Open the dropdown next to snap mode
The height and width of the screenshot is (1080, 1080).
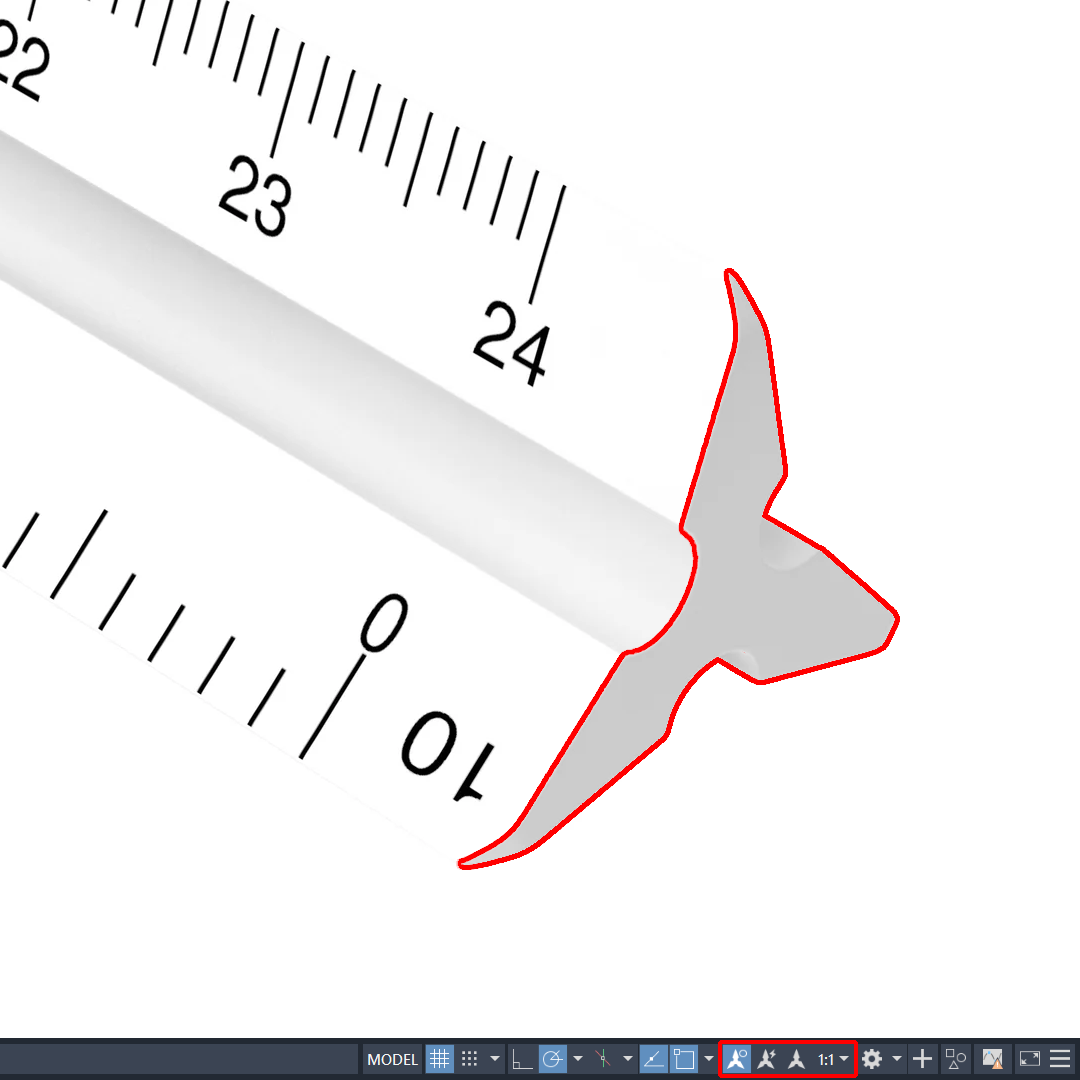tap(495, 1059)
